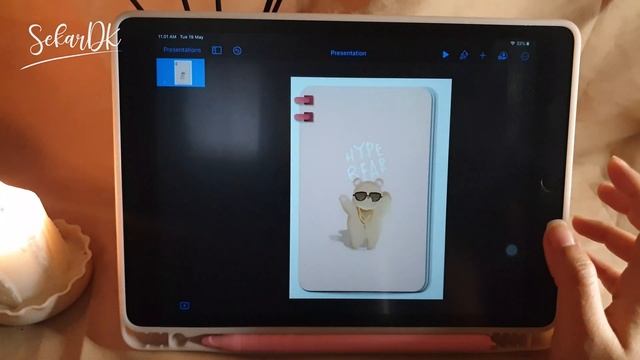
Task: Select the lower pink clip on the slide
Action: 304,118
